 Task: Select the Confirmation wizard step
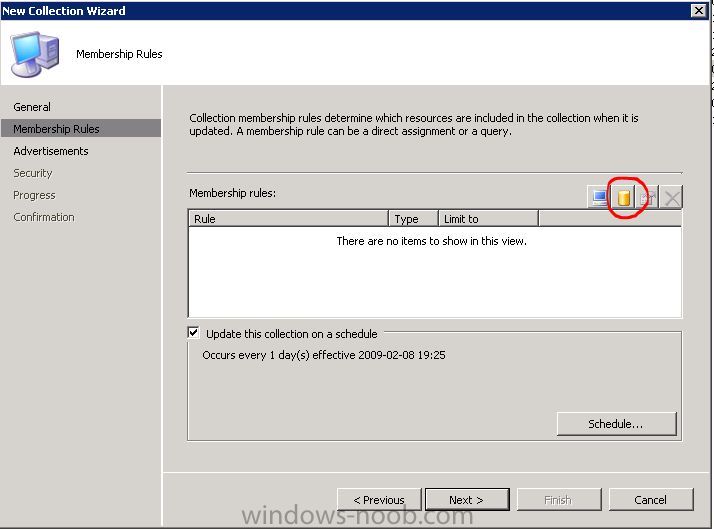pos(44,217)
